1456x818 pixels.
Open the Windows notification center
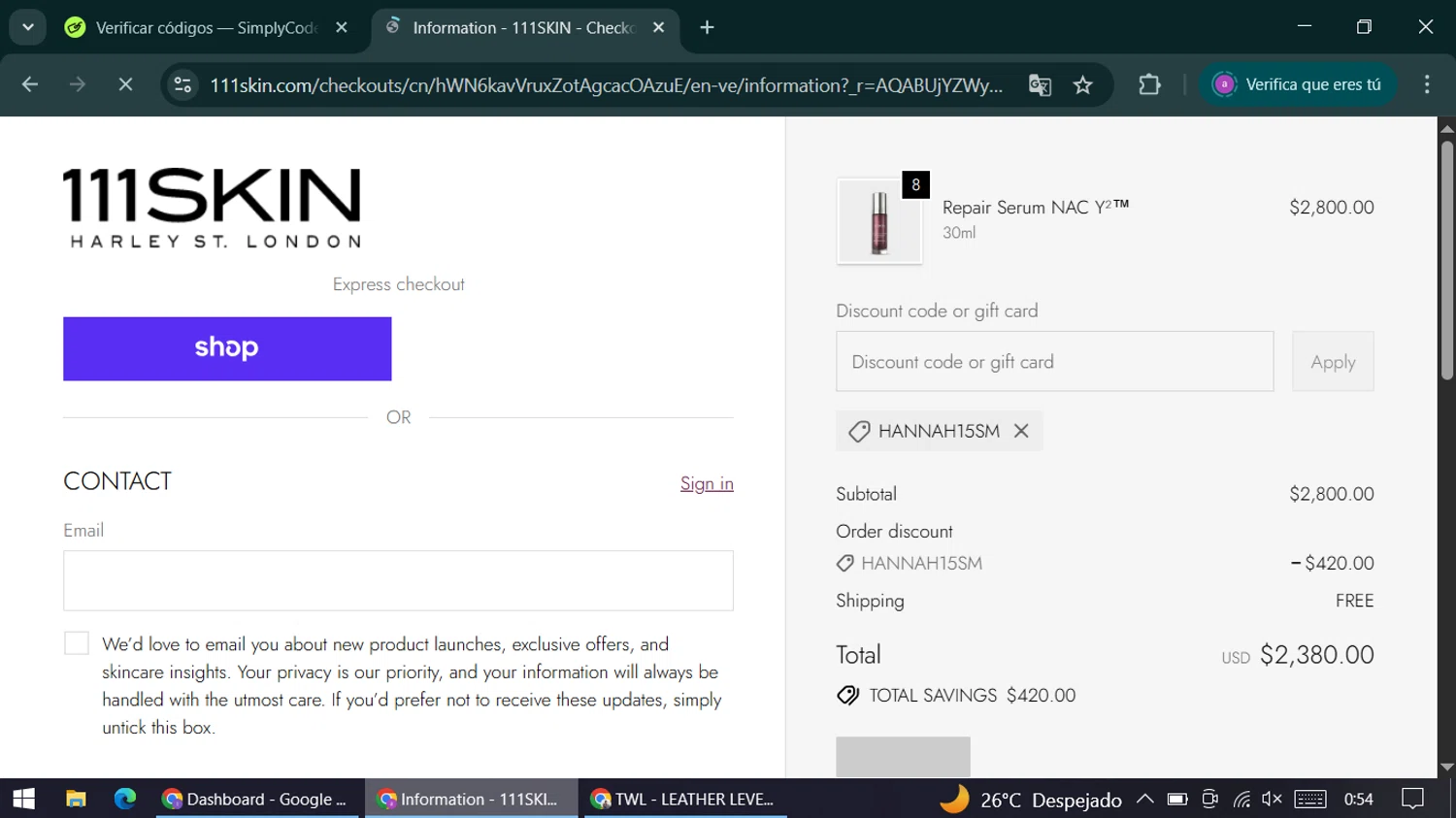pyautogui.click(x=1413, y=800)
